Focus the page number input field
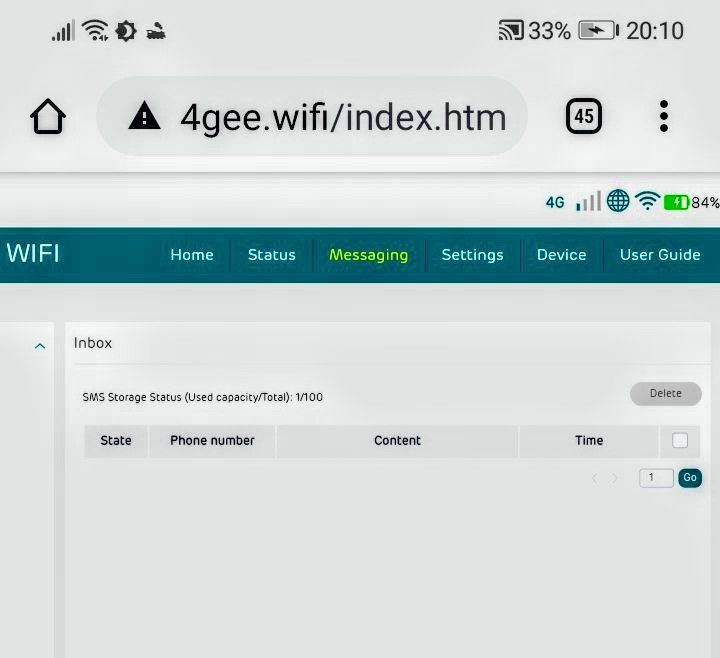The image size is (720, 658). 656,478
